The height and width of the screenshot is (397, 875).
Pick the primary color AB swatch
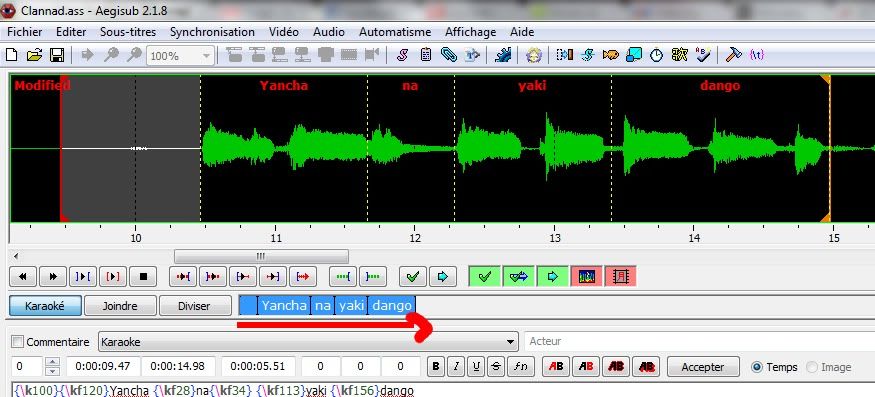click(556, 367)
